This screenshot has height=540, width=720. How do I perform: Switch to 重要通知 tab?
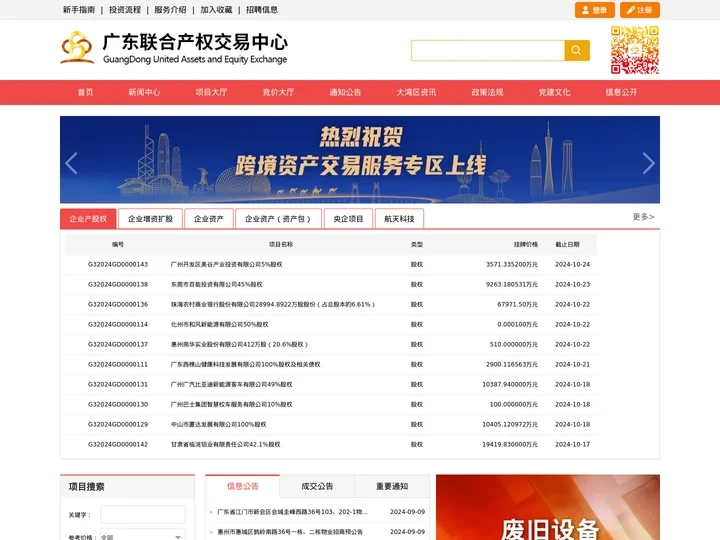pyautogui.click(x=392, y=486)
